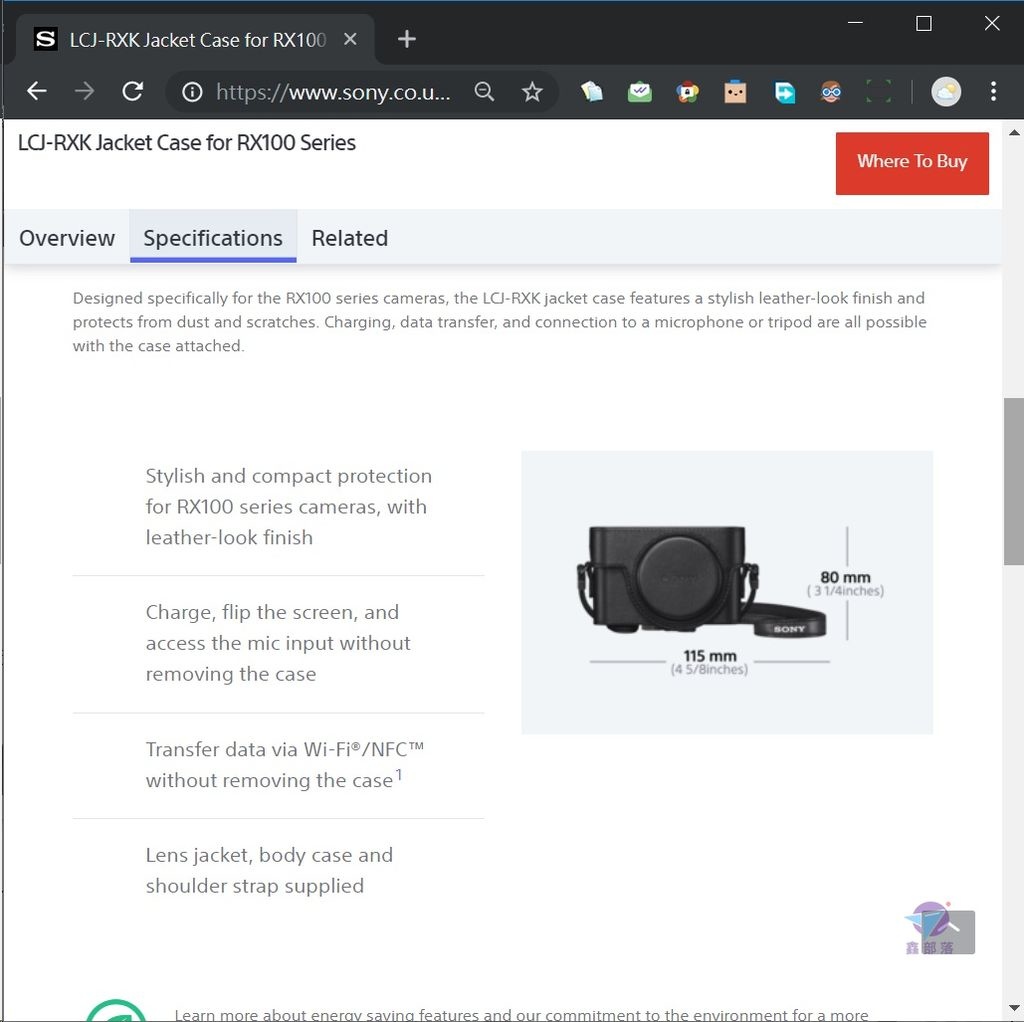This screenshot has width=1024, height=1022.
Task: Open the Chrome profile avatar
Action: click(x=946, y=92)
